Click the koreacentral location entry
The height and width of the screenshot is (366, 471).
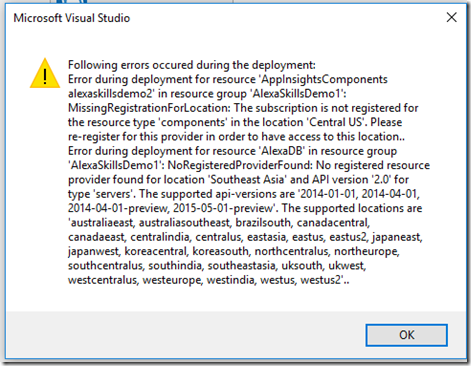(x=156, y=251)
